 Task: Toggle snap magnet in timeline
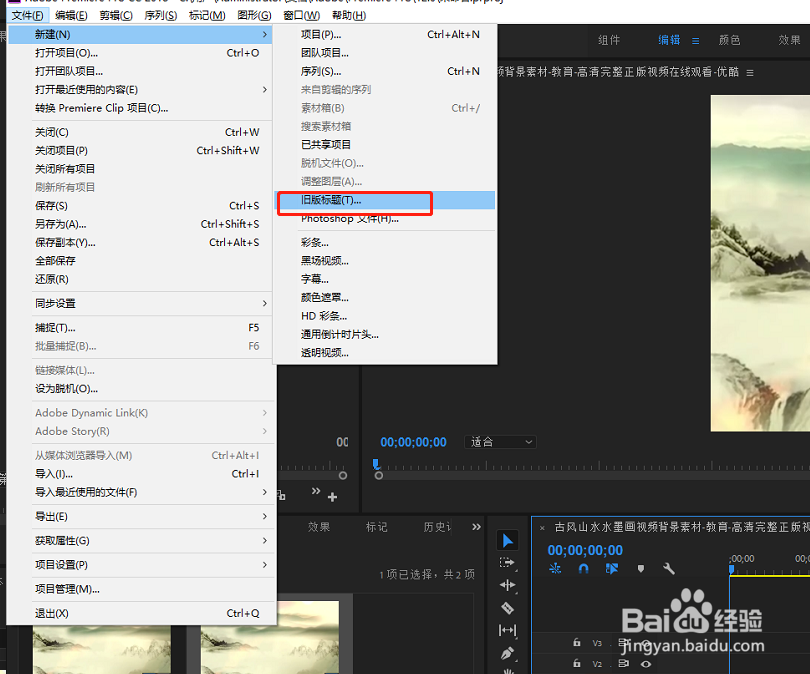(x=583, y=569)
